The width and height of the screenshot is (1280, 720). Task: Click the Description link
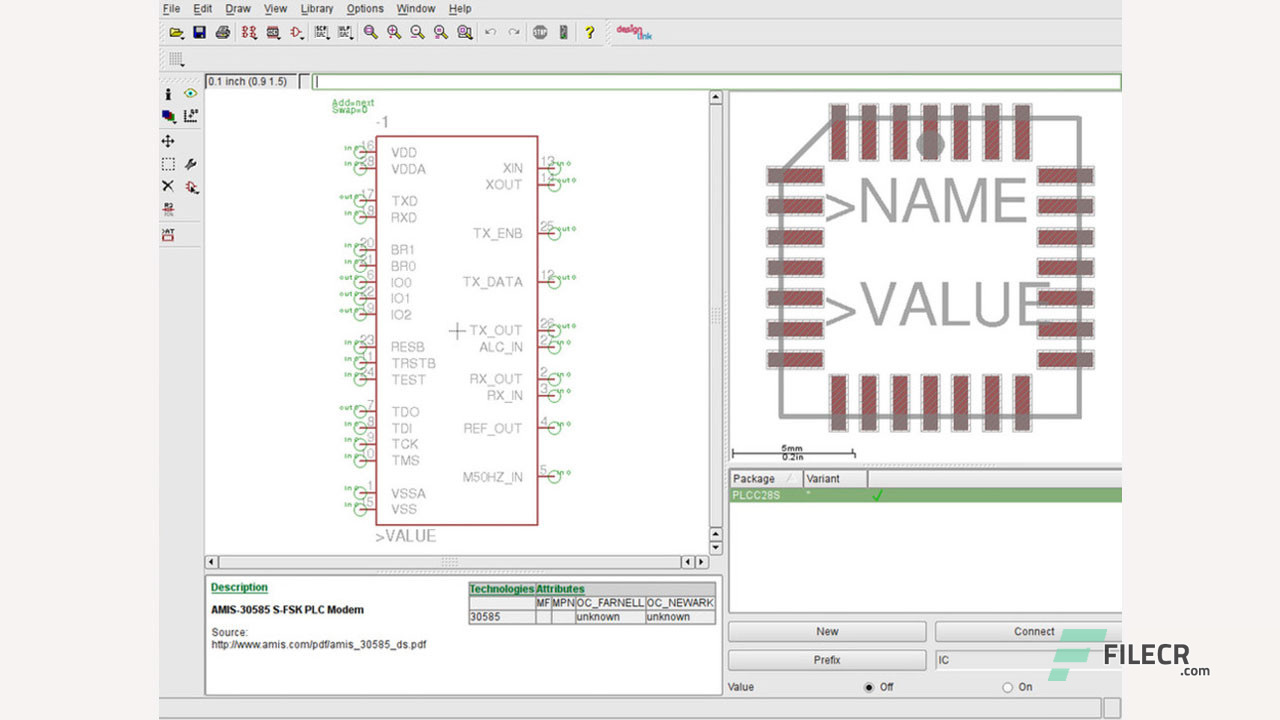coord(239,588)
